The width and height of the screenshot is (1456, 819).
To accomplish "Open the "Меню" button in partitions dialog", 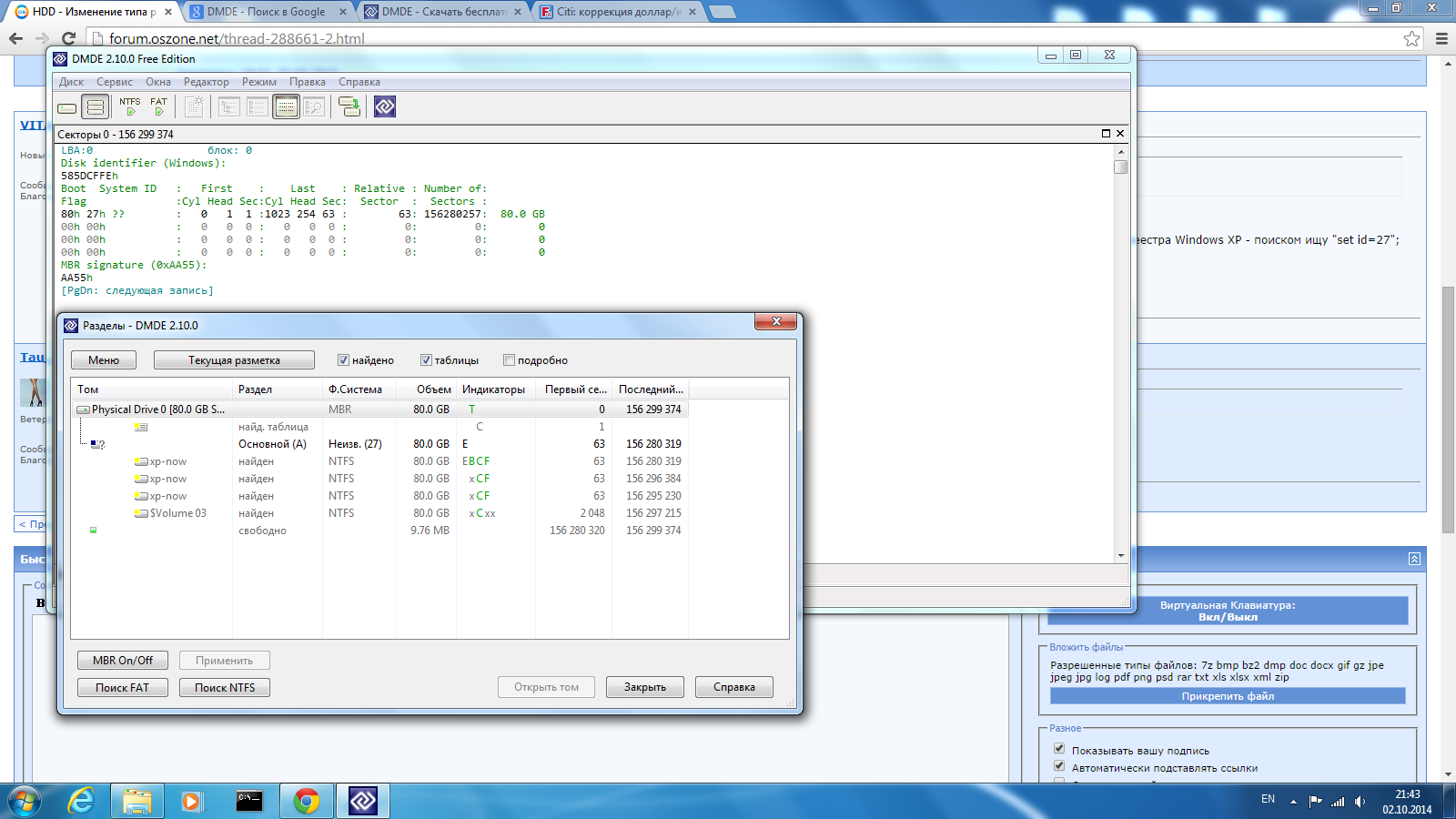I will coord(104,360).
